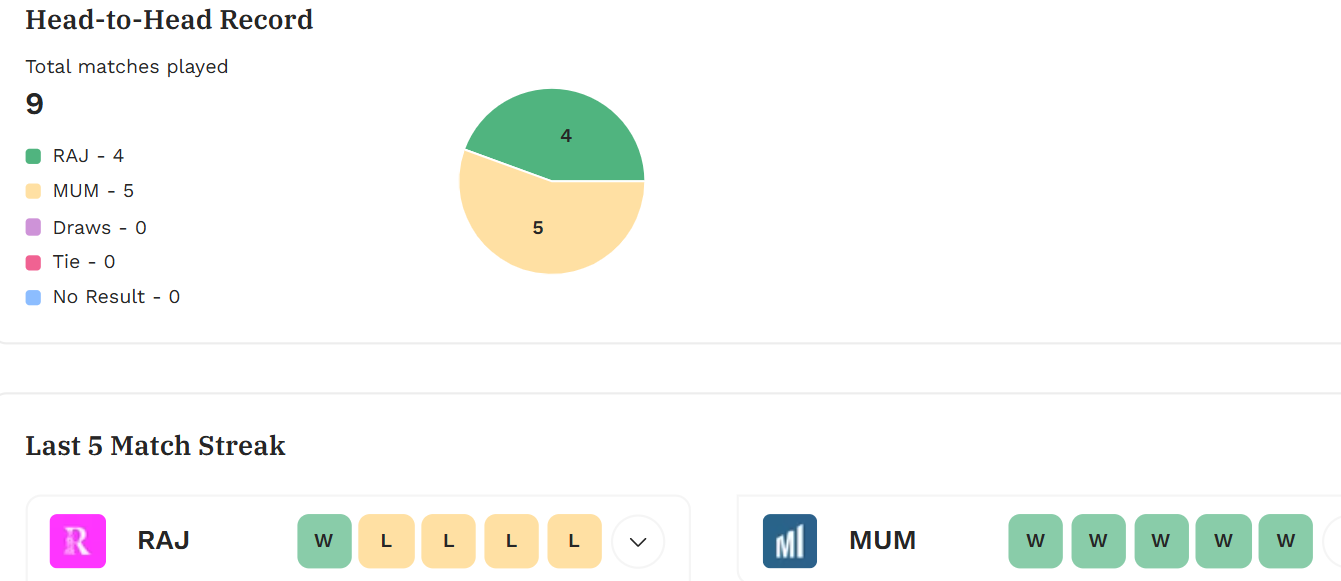Screen dimensions: 1341x581
Task: Click the last L badge in RAJ streak
Action: (574, 541)
